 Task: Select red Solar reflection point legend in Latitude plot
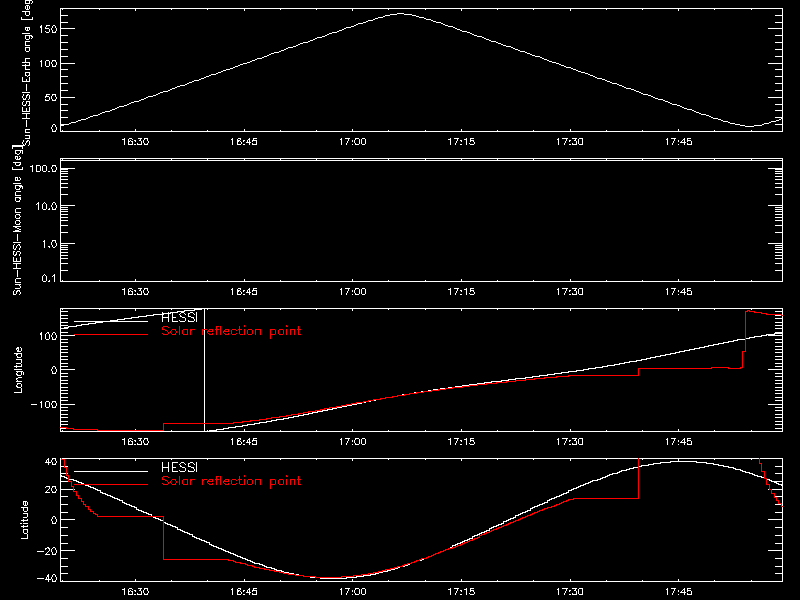(231, 481)
